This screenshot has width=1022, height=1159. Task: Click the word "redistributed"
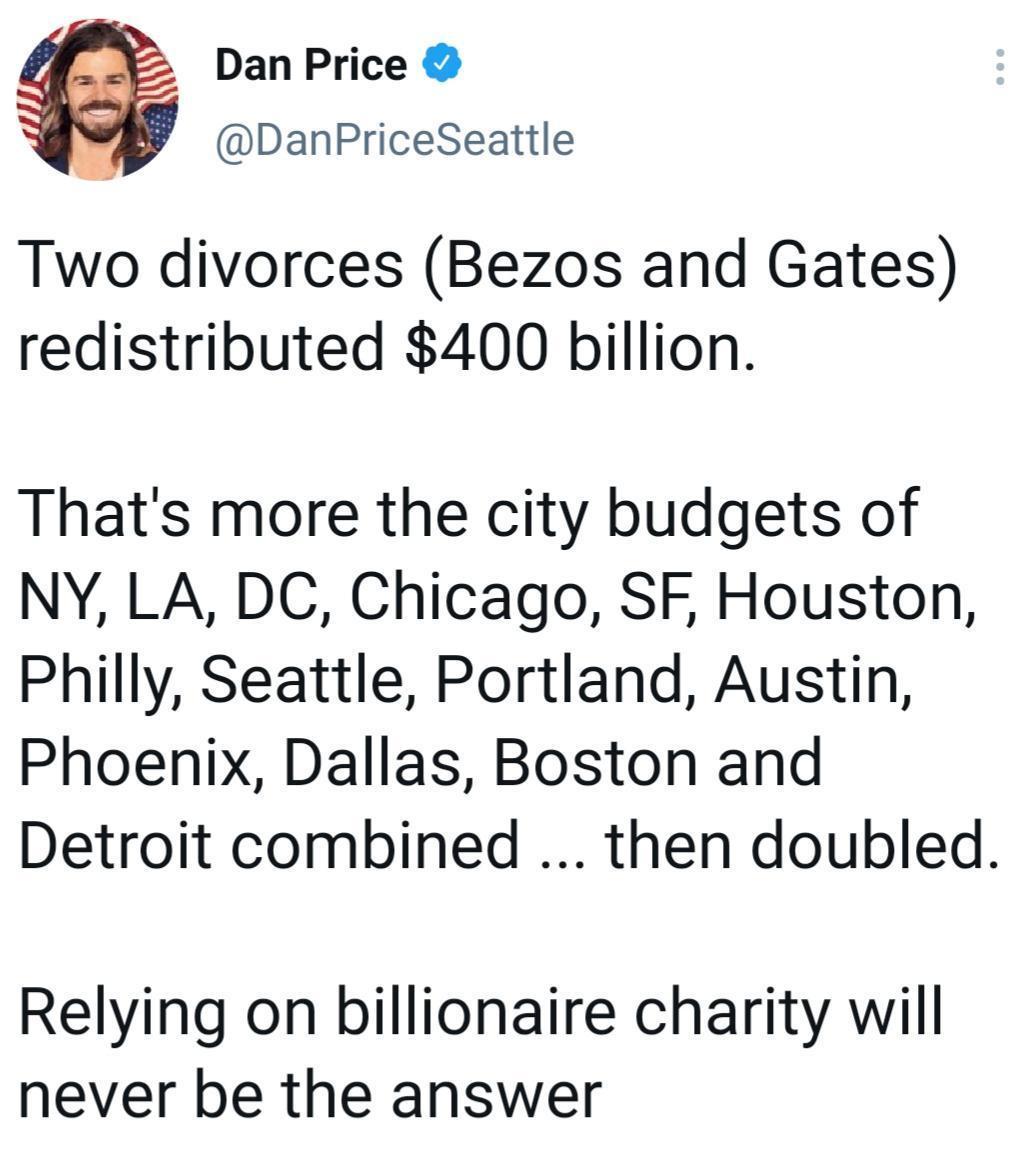[x=201, y=348]
